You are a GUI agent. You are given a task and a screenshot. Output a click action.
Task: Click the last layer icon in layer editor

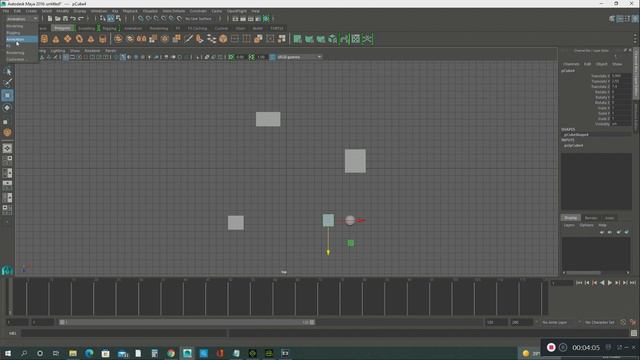[x=627, y=232]
